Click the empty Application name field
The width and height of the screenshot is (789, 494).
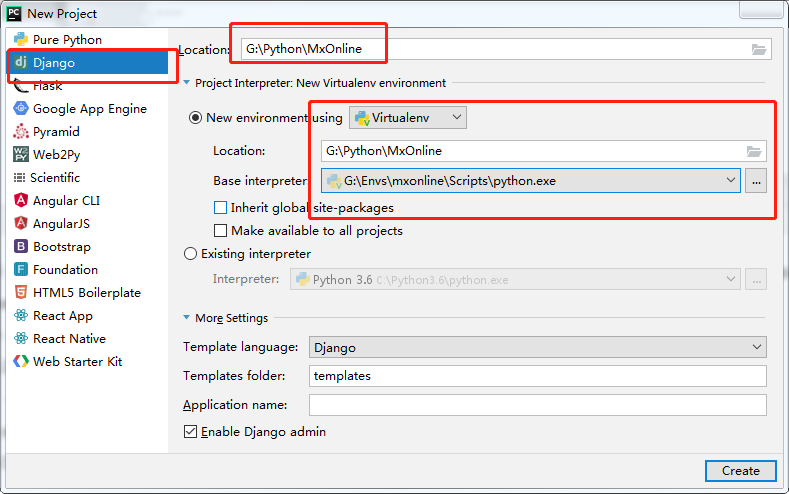[x=537, y=405]
